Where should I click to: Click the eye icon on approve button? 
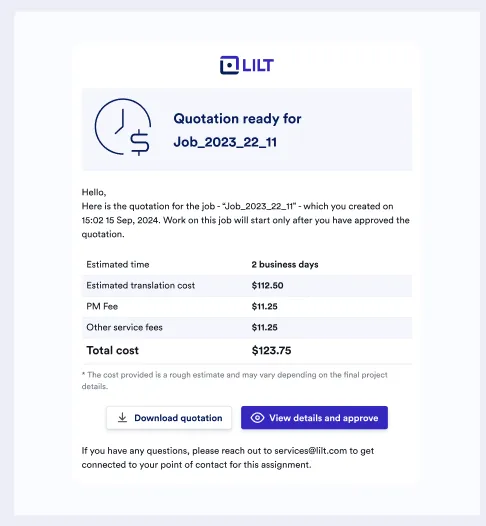coord(257,418)
